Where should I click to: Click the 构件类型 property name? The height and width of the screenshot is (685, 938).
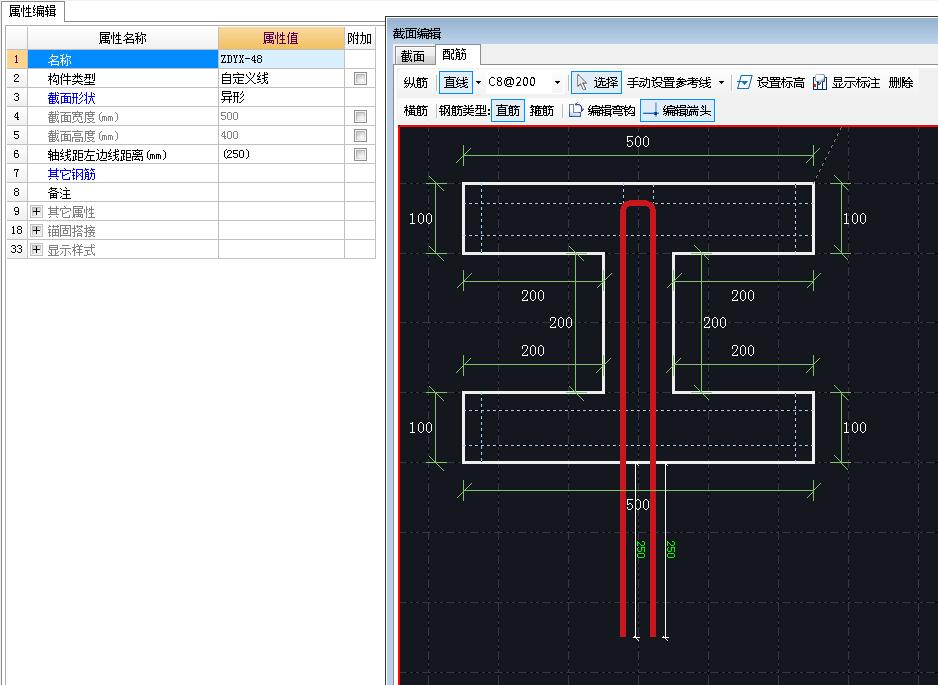71,79
